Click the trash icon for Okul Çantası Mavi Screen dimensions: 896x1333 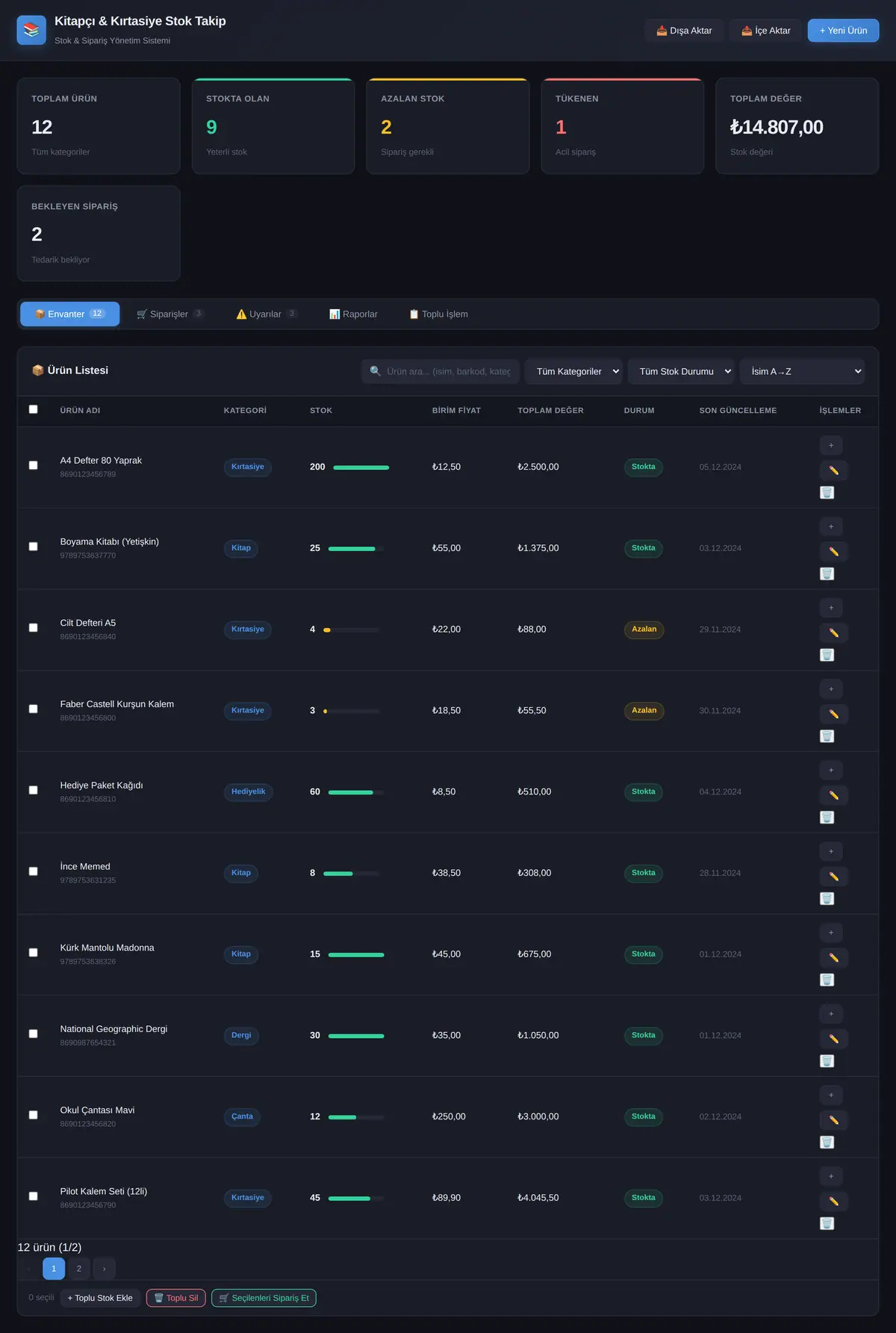pos(827,1142)
